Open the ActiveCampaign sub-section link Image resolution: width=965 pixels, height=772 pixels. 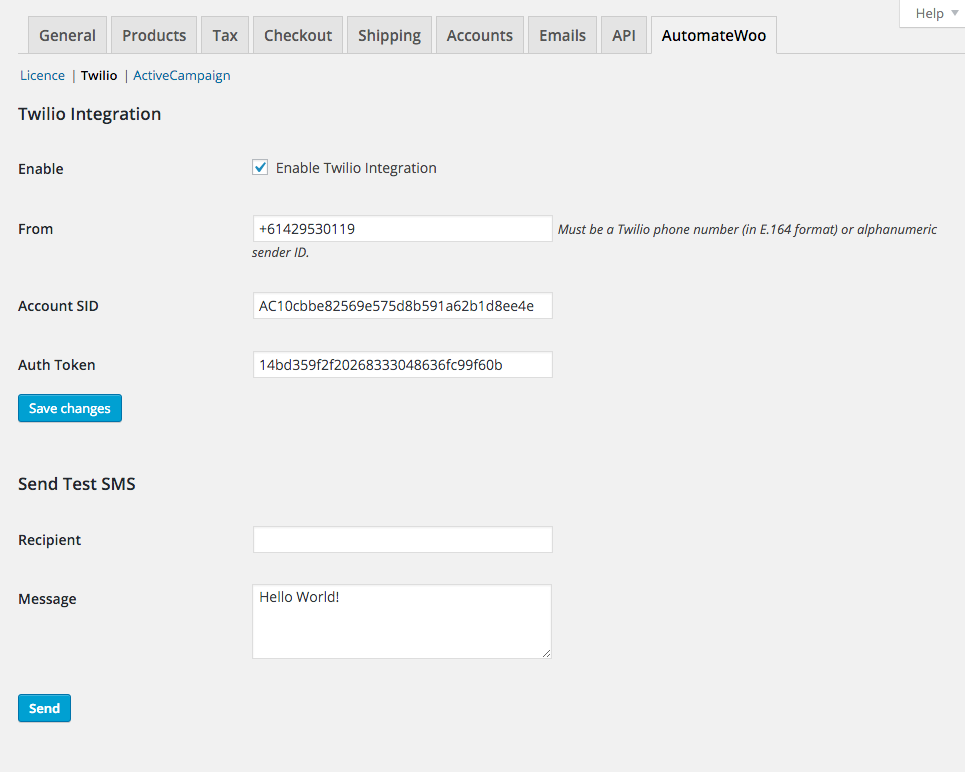(182, 75)
